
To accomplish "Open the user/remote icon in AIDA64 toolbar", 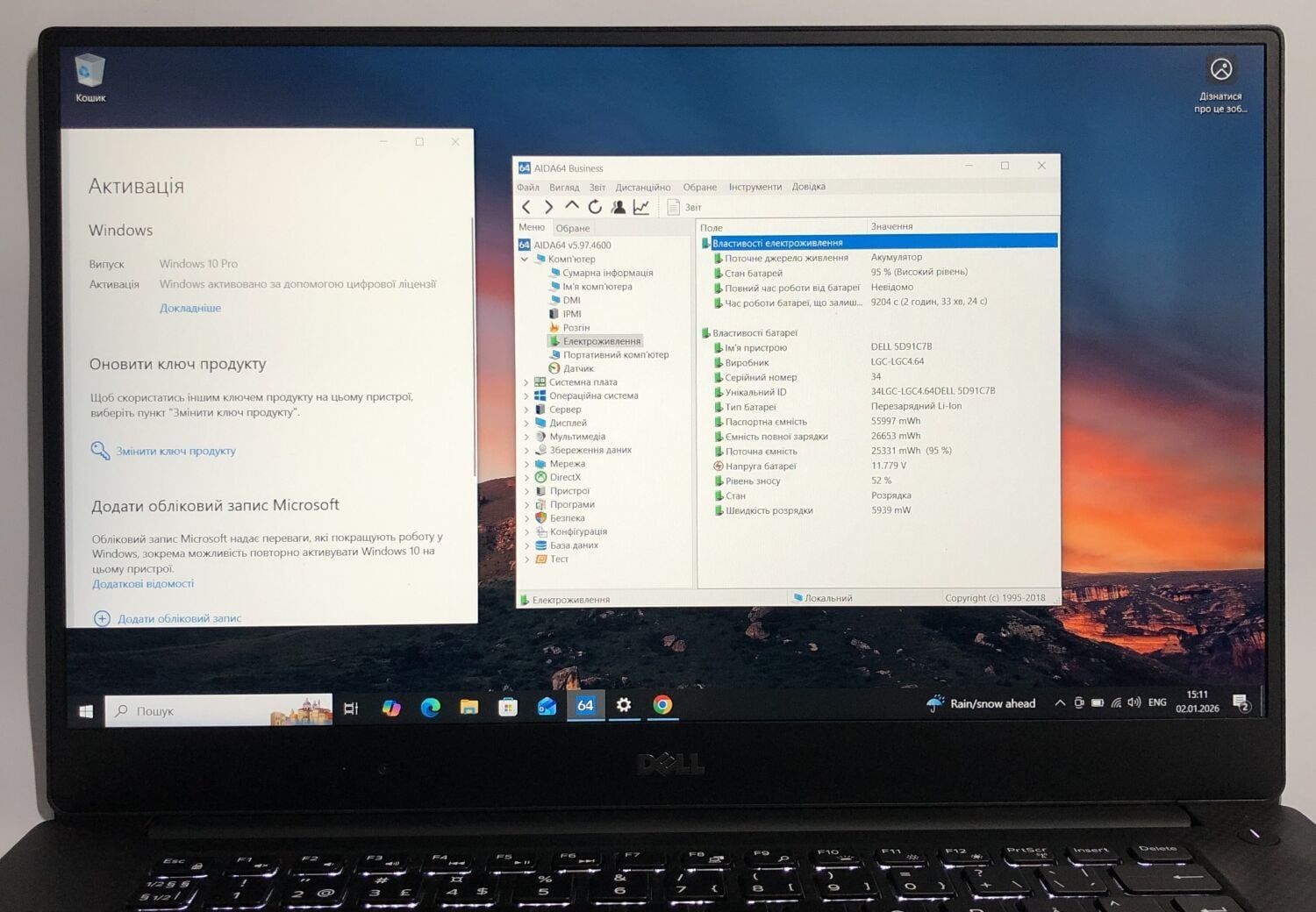I will 619,207.
